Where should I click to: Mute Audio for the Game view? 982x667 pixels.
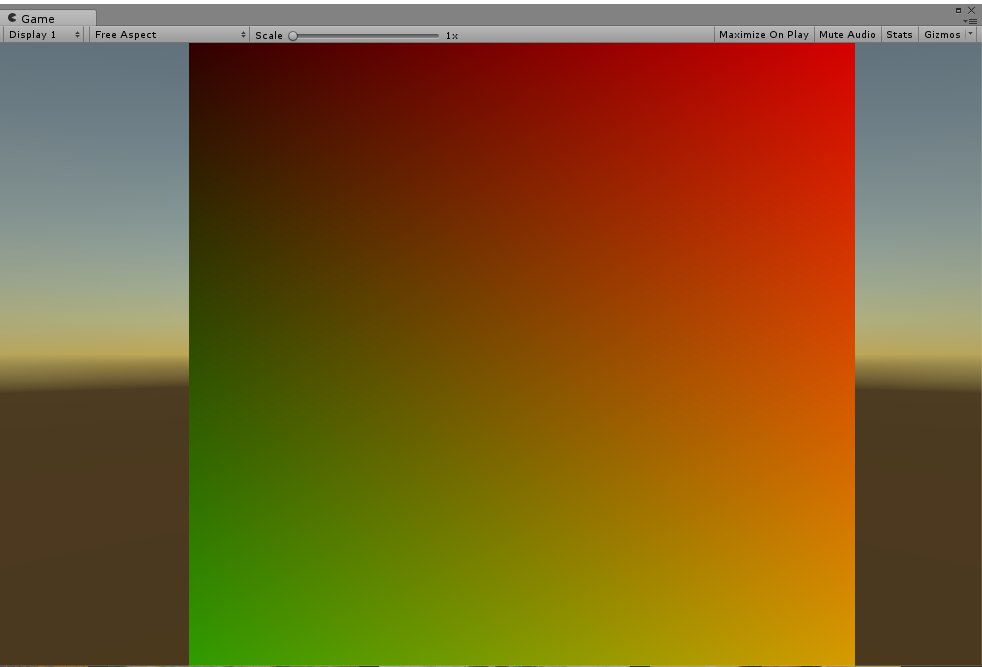(847, 33)
